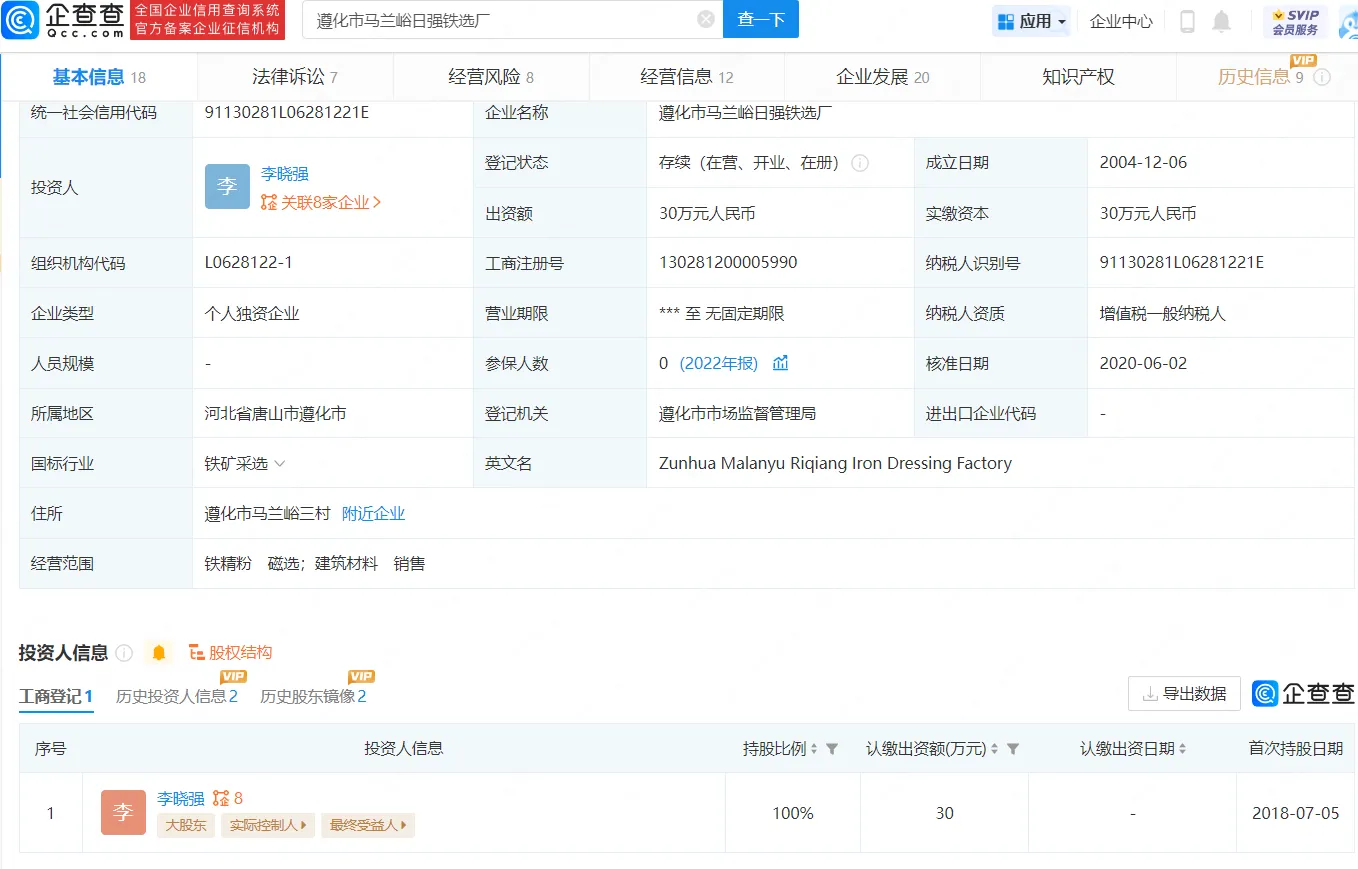
Task: Open 企业中心 in the header
Action: [x=1121, y=21]
